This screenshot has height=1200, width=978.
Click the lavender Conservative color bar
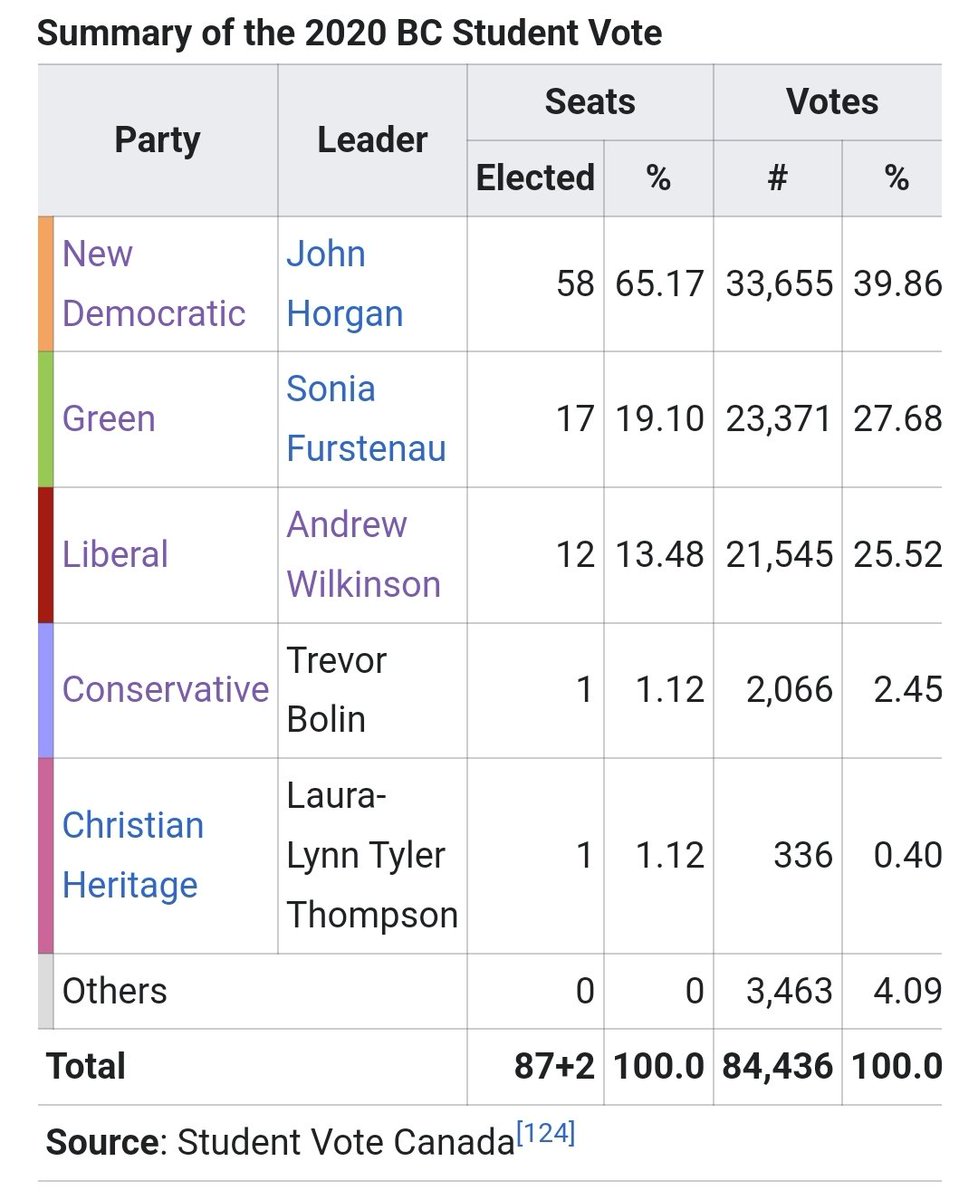tap(45, 689)
